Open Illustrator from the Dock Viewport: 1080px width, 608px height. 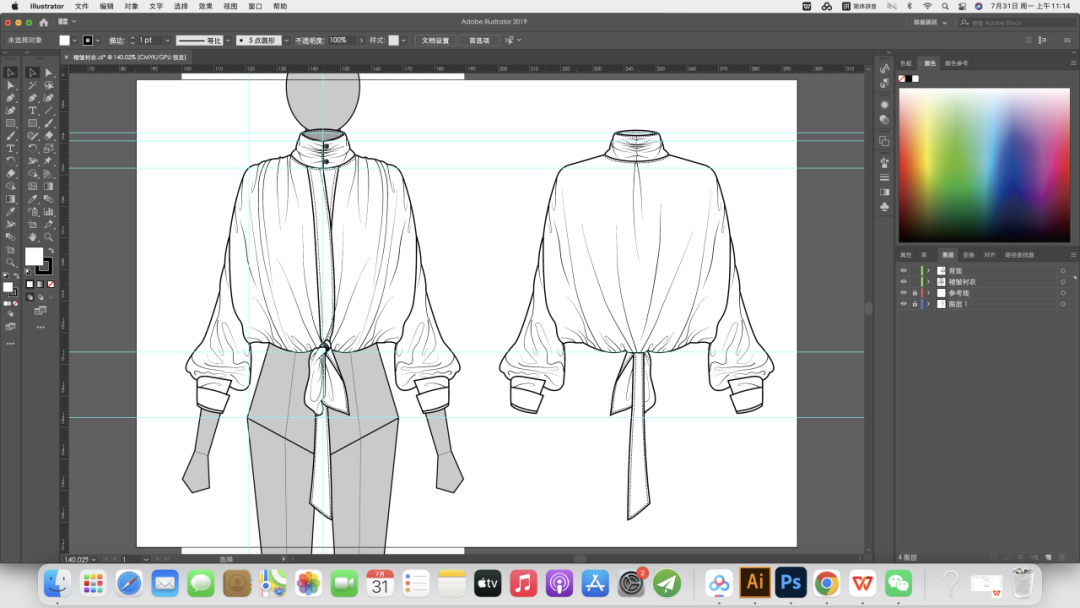pyautogui.click(x=755, y=583)
